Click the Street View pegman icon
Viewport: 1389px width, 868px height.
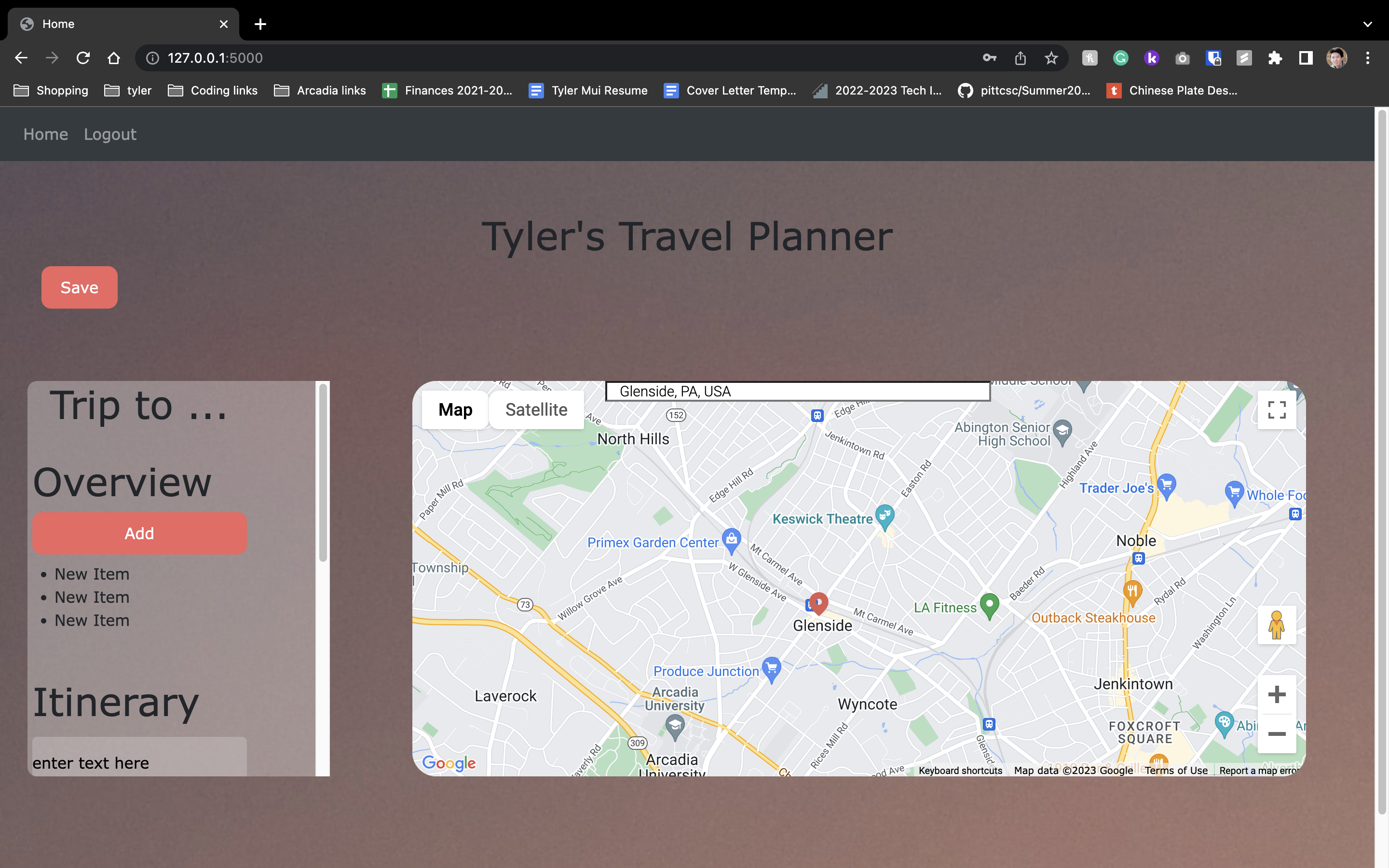[1276, 624]
